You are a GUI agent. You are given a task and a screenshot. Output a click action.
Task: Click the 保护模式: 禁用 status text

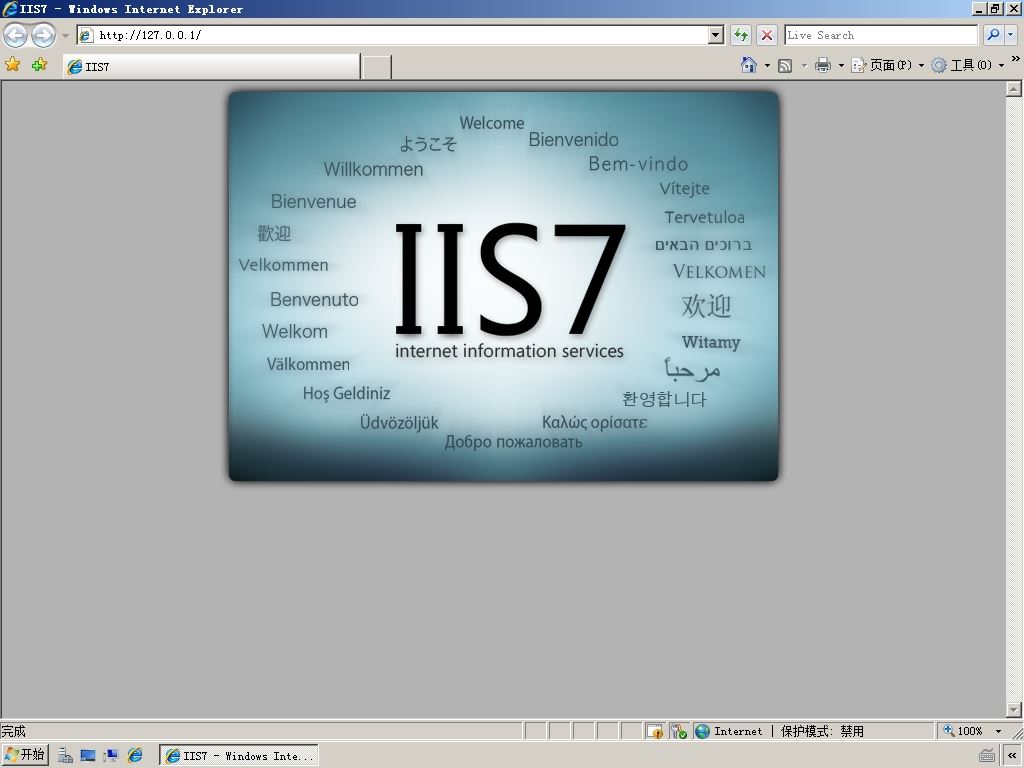(822, 731)
